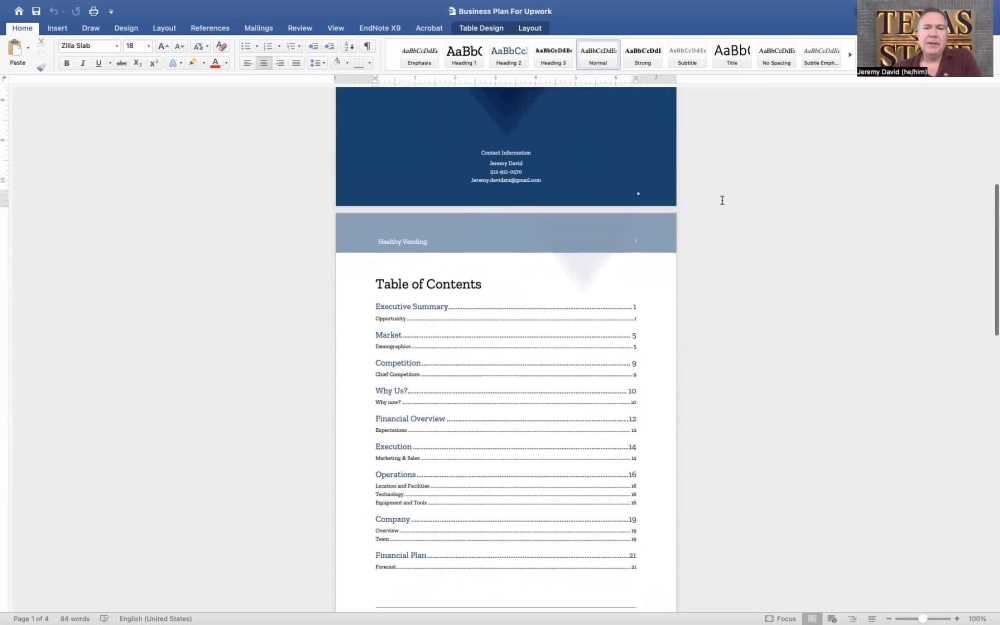Switch to the Insert tab
Screen dimensions: 1000x625
tap(57, 28)
